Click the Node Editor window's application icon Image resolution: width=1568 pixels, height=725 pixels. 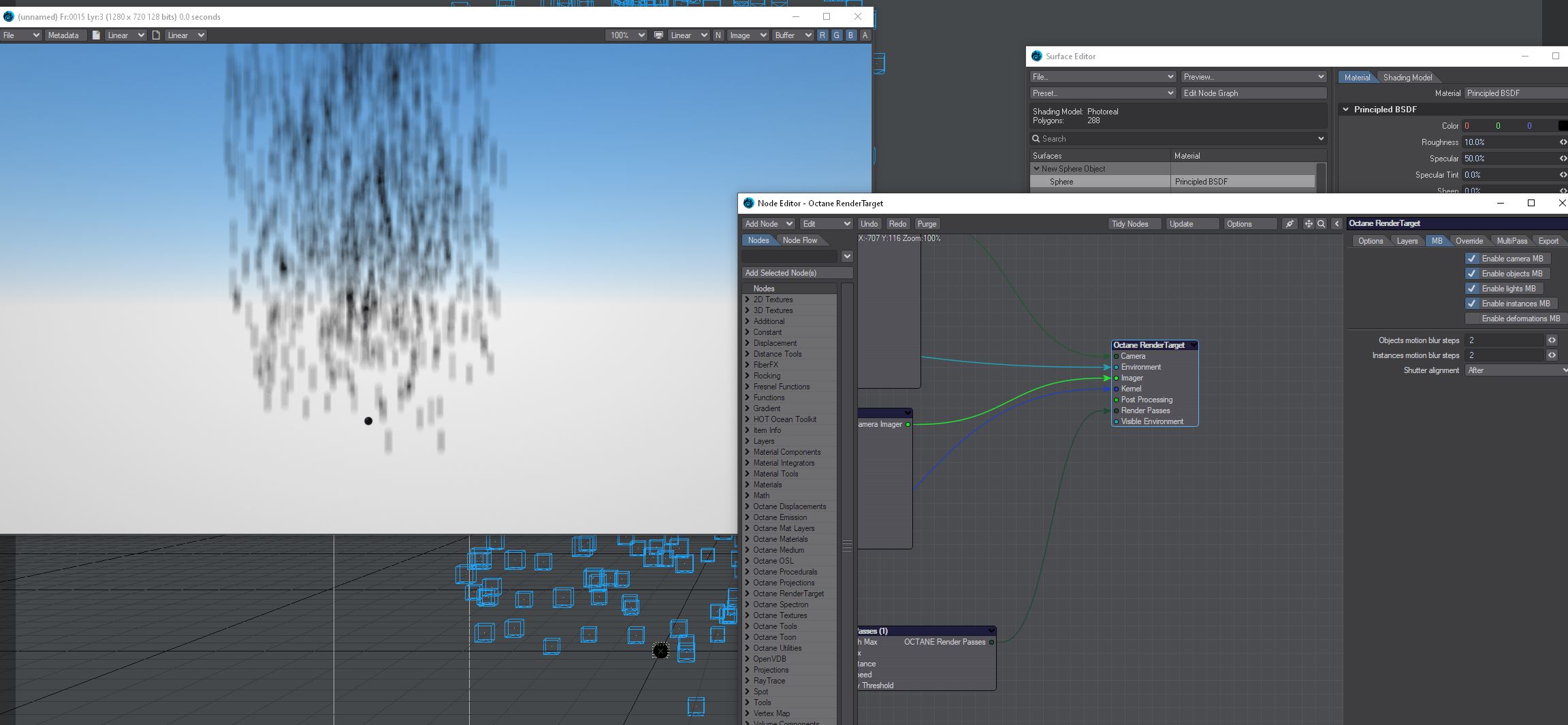748,203
